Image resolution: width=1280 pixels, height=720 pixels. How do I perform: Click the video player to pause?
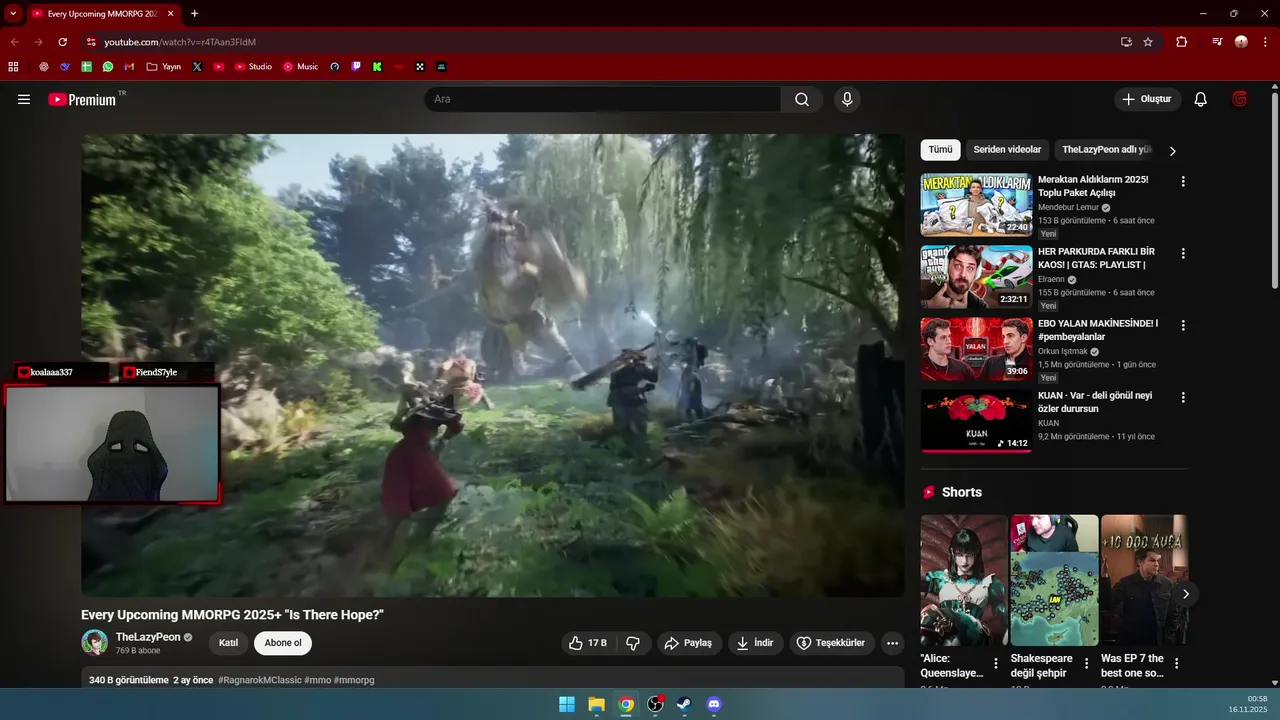click(492, 365)
